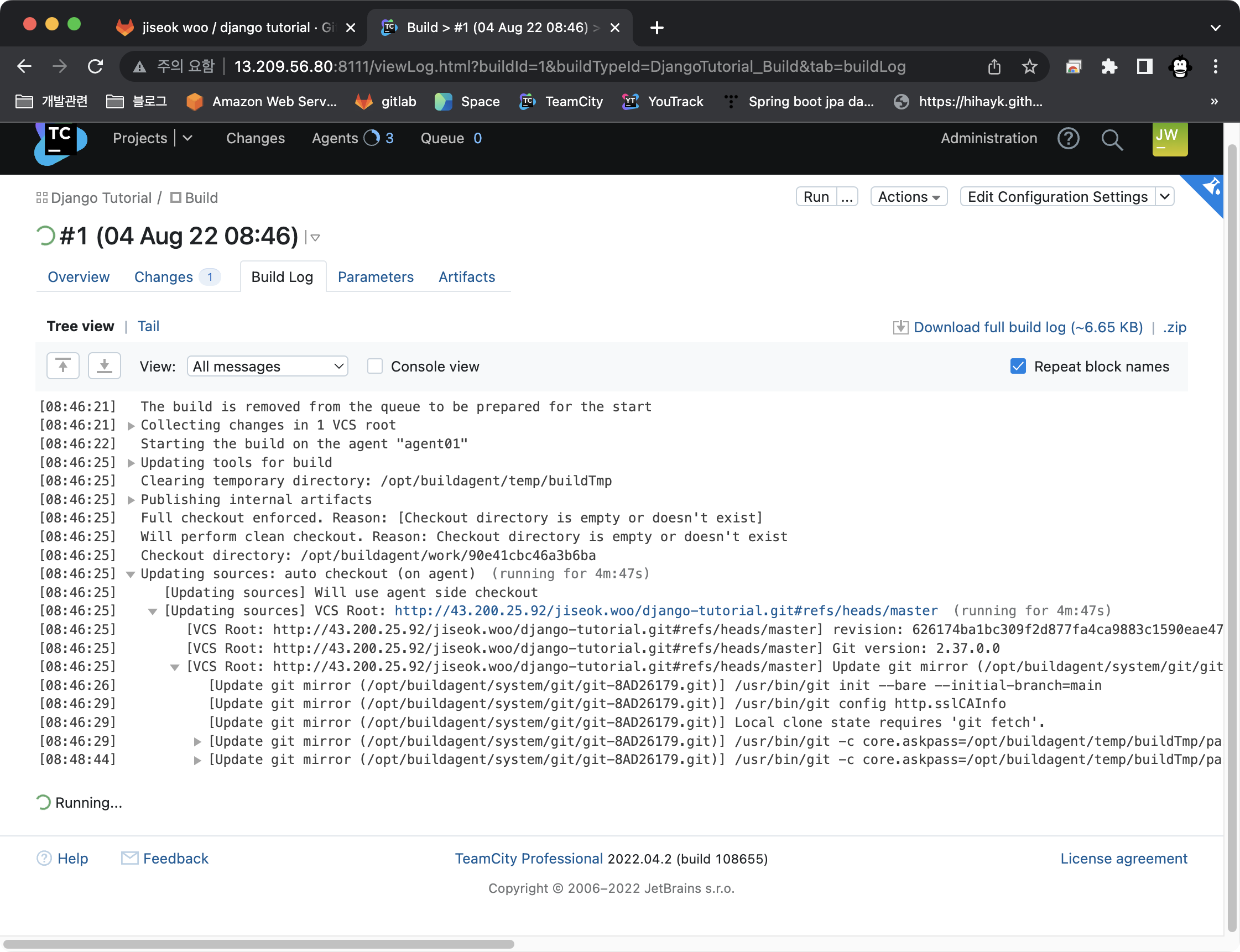1240x952 pixels.
Task: Open Changes in the top navigation
Action: 255,138
